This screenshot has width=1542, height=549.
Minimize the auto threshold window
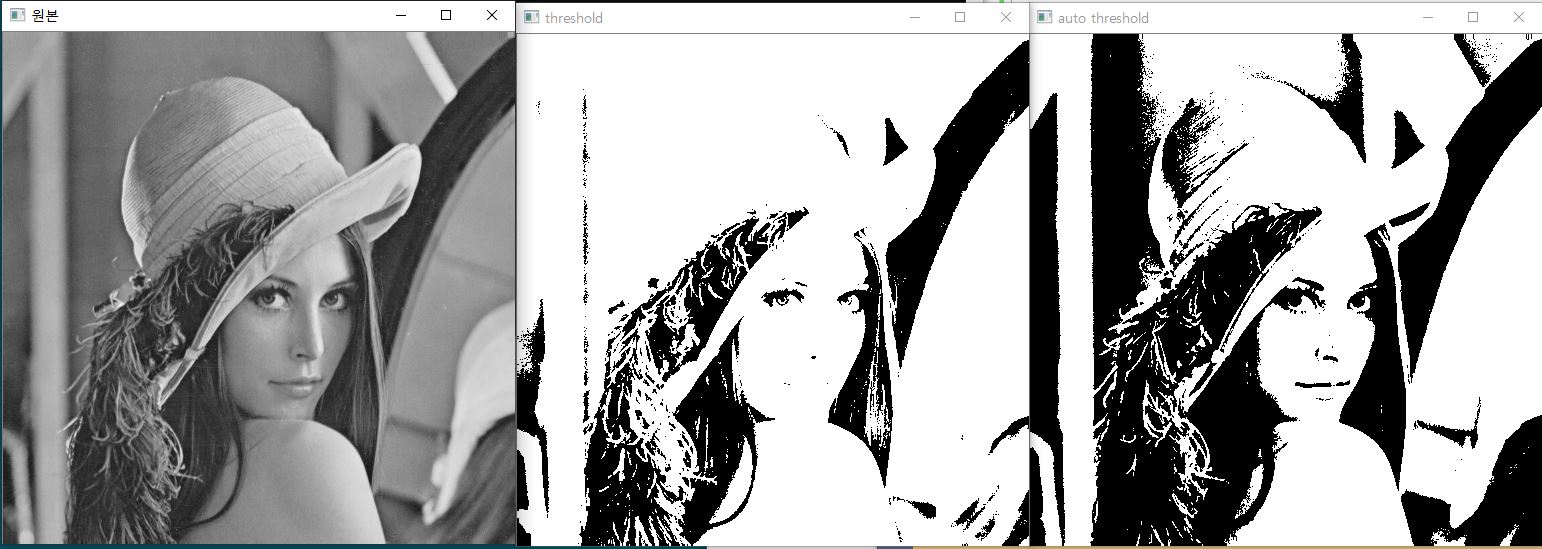tap(1427, 17)
